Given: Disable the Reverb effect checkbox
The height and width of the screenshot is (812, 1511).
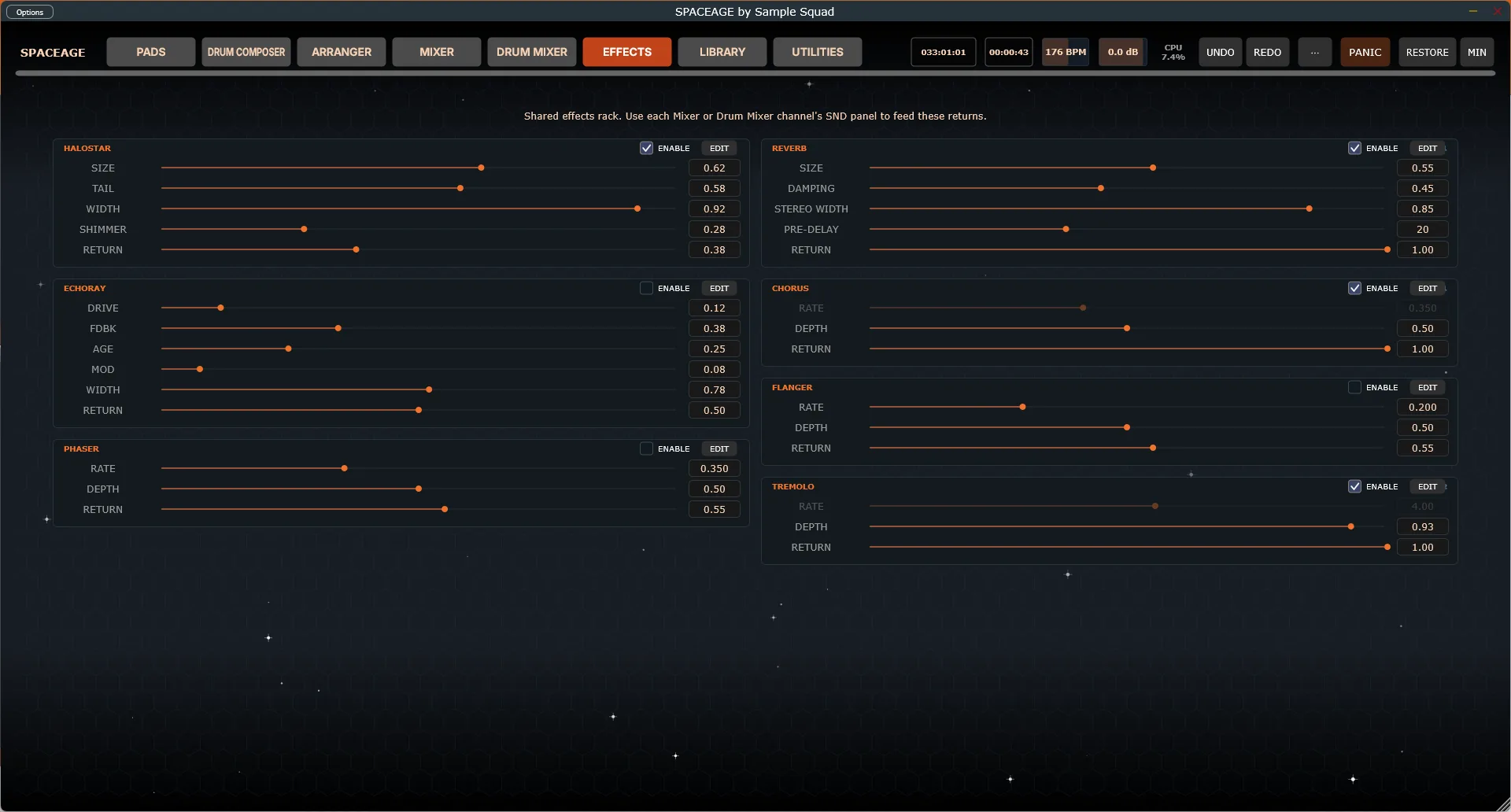Looking at the screenshot, I should [x=1354, y=148].
